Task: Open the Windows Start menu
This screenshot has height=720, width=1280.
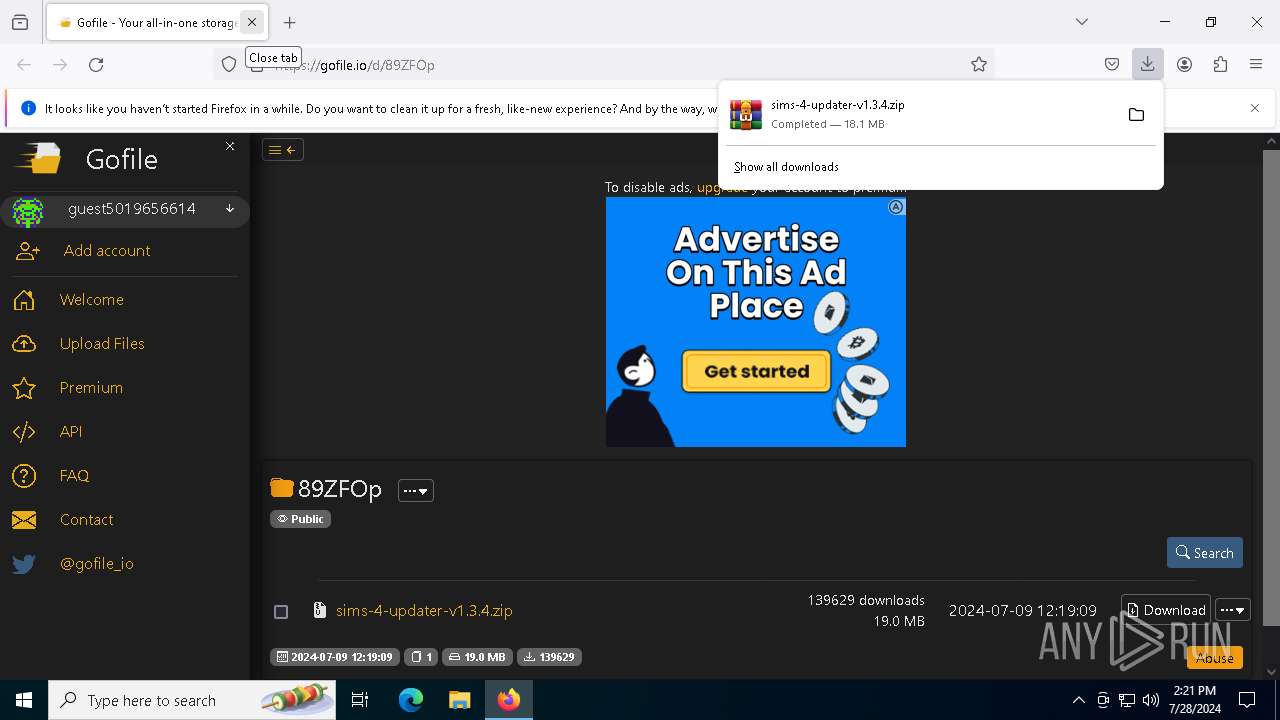Action: (x=24, y=700)
